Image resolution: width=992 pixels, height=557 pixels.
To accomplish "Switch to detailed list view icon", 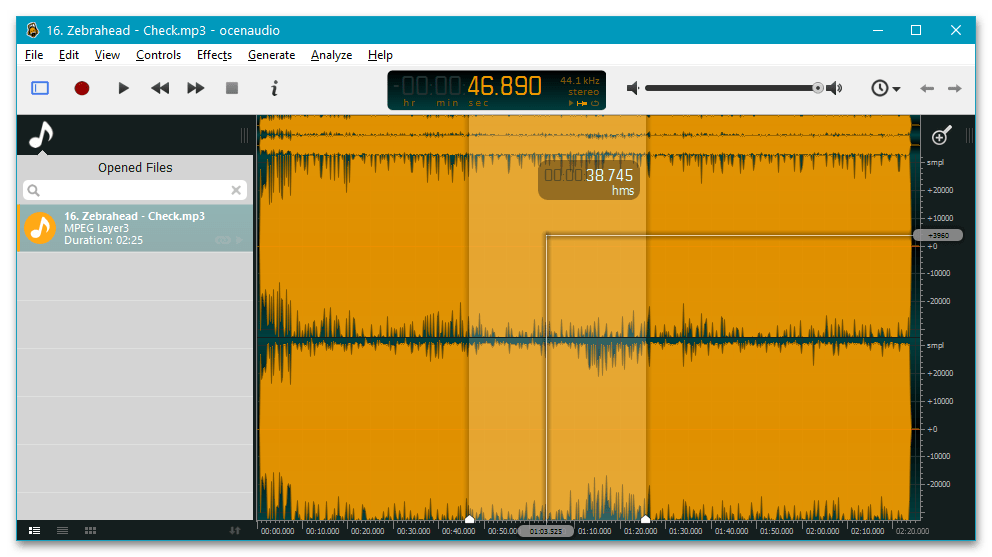I will click(35, 530).
